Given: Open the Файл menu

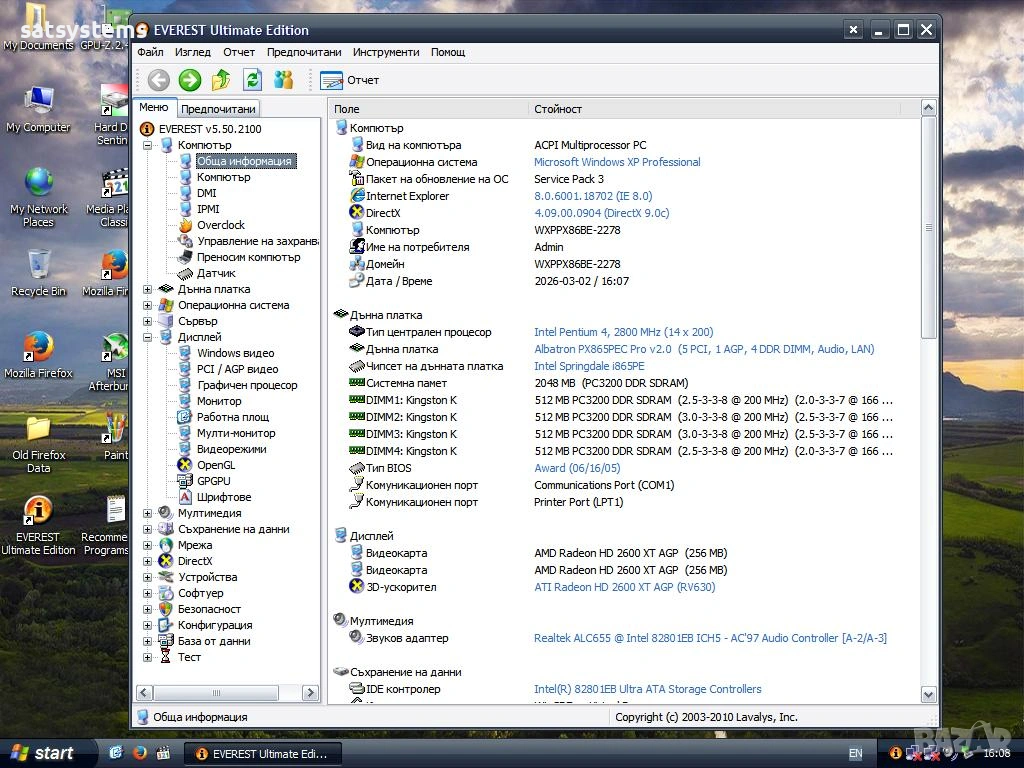Looking at the screenshot, I should (x=151, y=52).
